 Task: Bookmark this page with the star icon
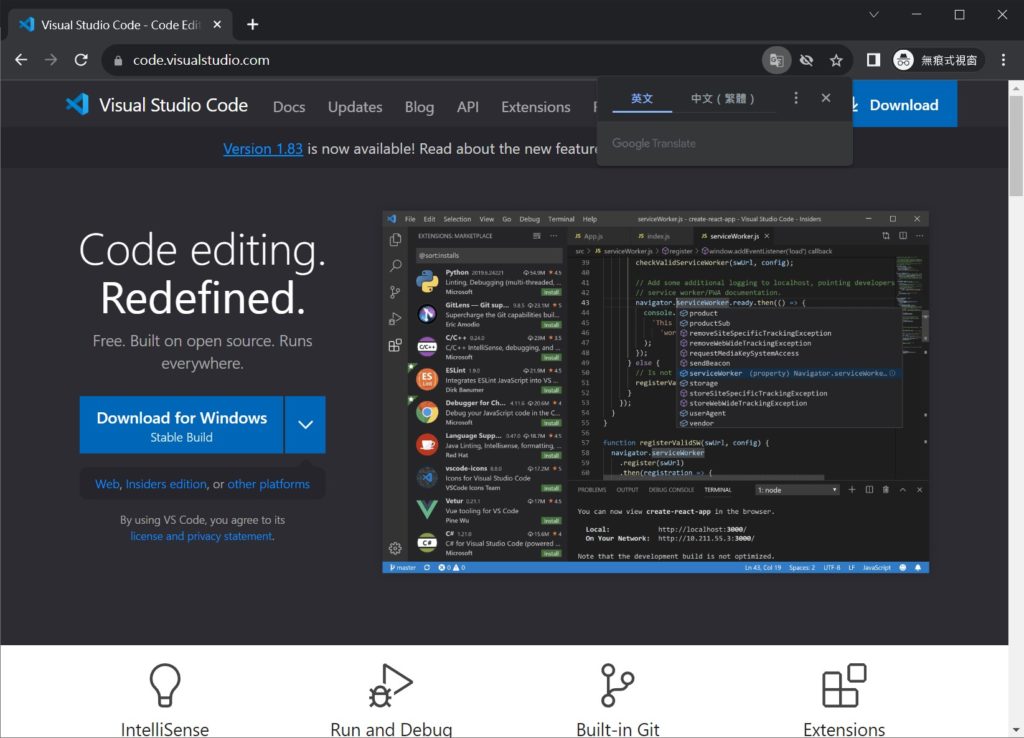(836, 60)
